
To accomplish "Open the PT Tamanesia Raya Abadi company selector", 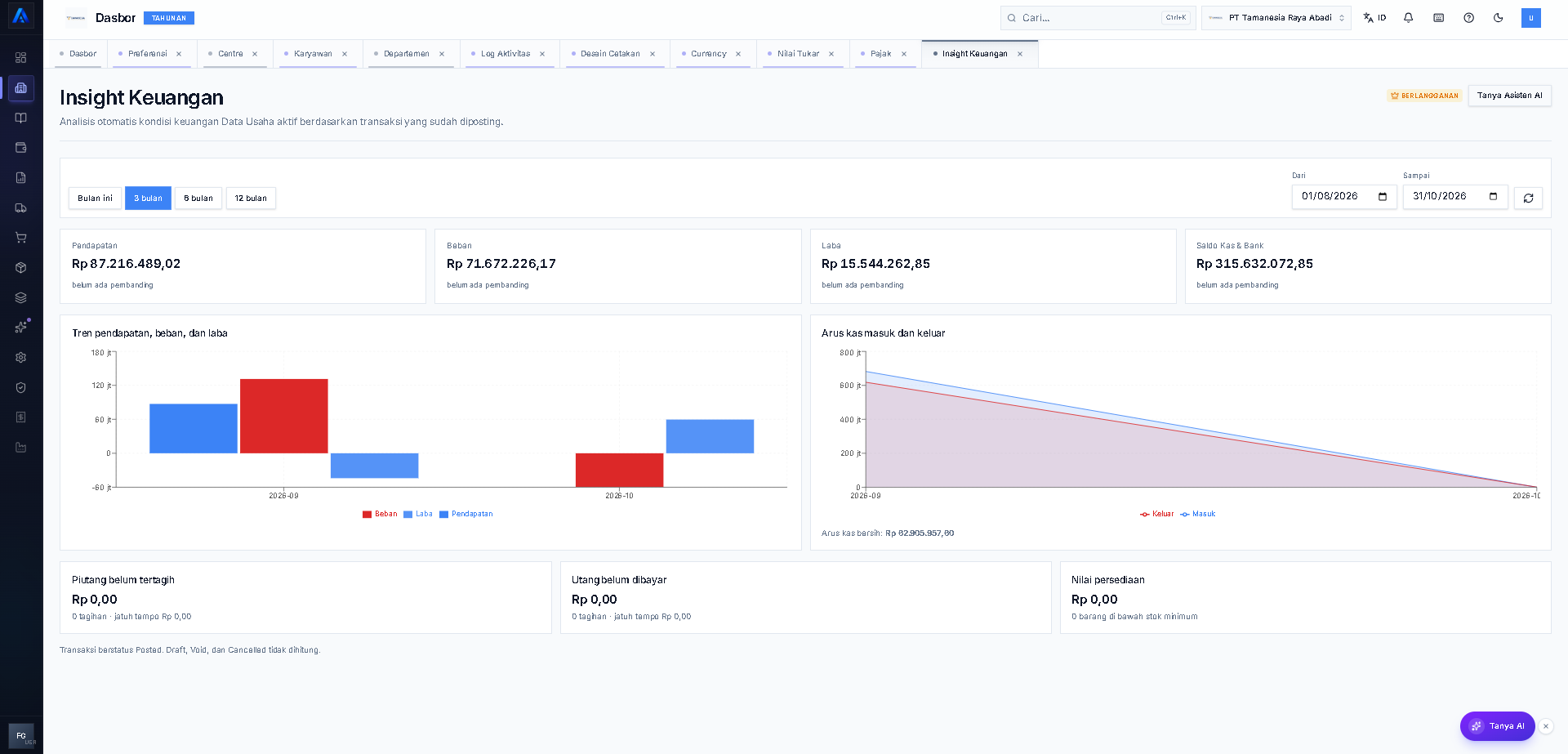I will click(1276, 17).
